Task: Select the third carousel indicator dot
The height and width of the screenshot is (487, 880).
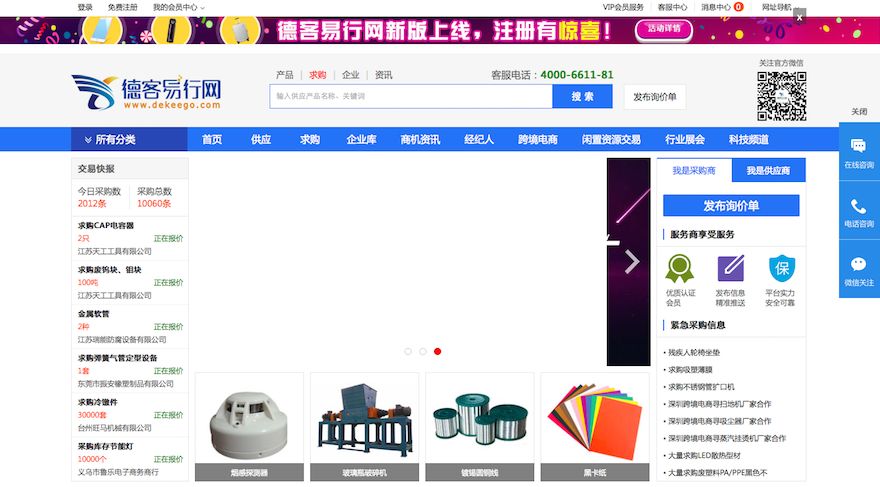Action: click(x=438, y=351)
